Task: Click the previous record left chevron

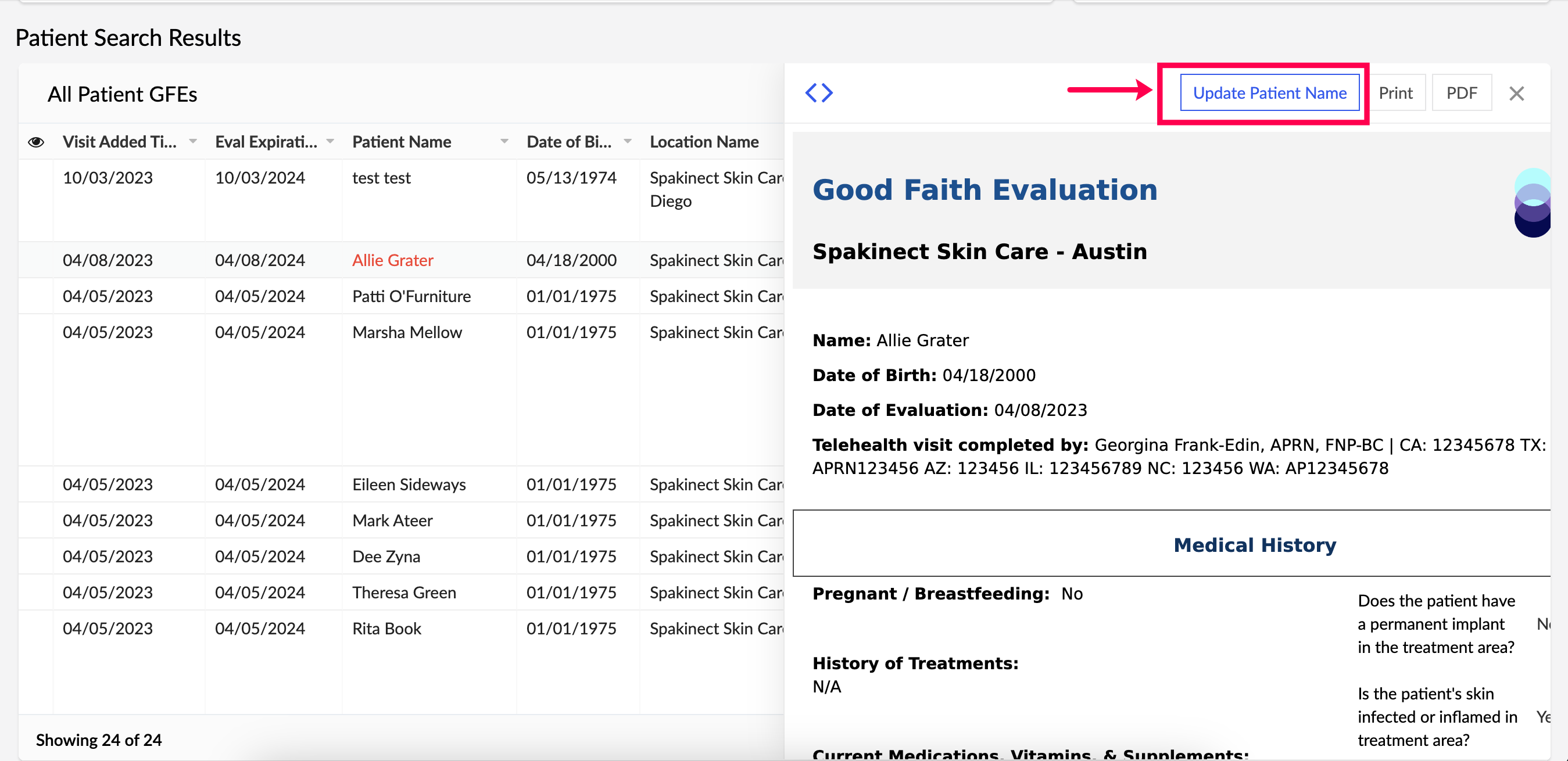Action: [811, 93]
